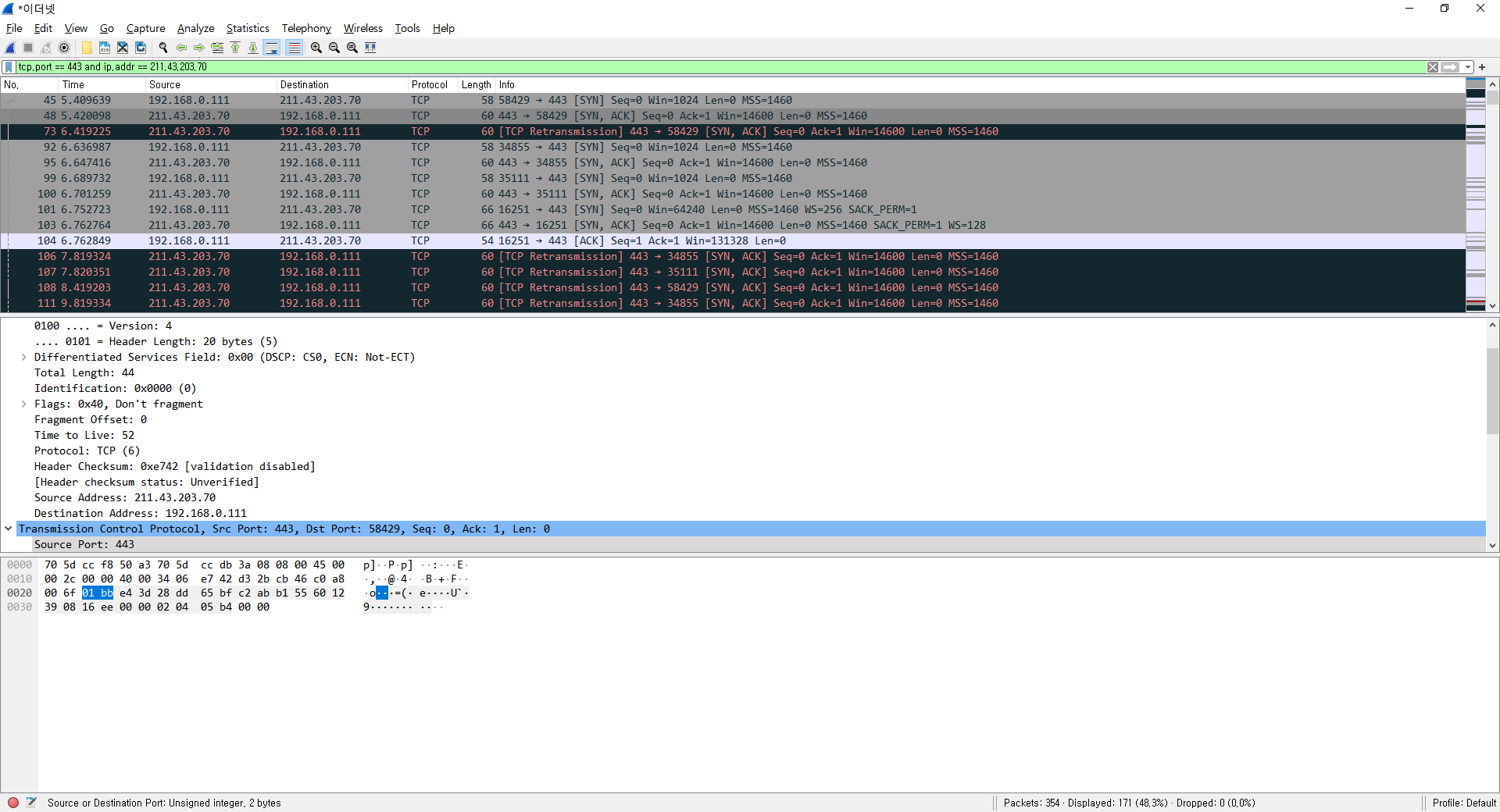This screenshot has height=812, width=1500.
Task: Sort packets by the Length column header
Action: [x=477, y=84]
